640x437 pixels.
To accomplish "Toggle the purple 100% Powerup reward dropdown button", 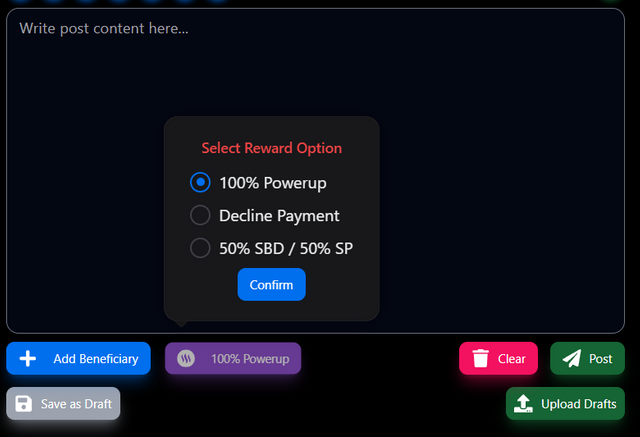I will 233,359.
